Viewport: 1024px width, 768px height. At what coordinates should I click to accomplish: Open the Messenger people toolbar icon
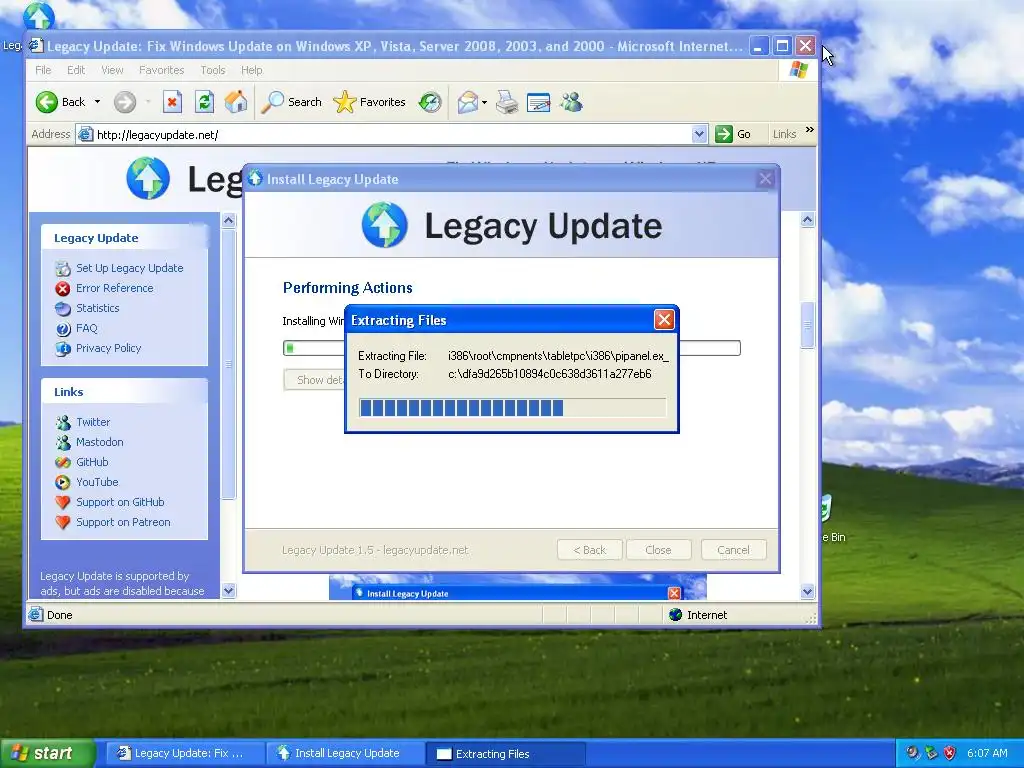(x=571, y=102)
